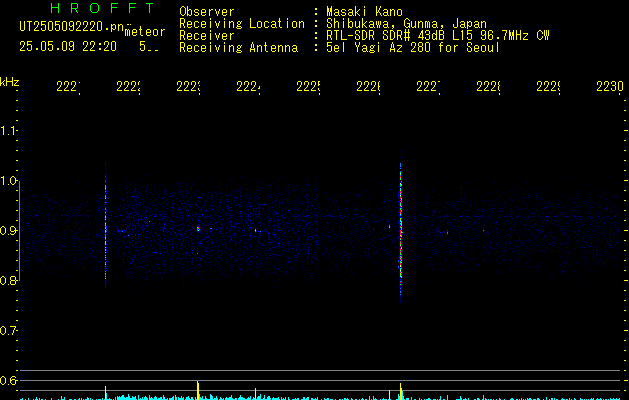
Task: Click the yellow level spike below 2223
Action: click(x=198, y=390)
